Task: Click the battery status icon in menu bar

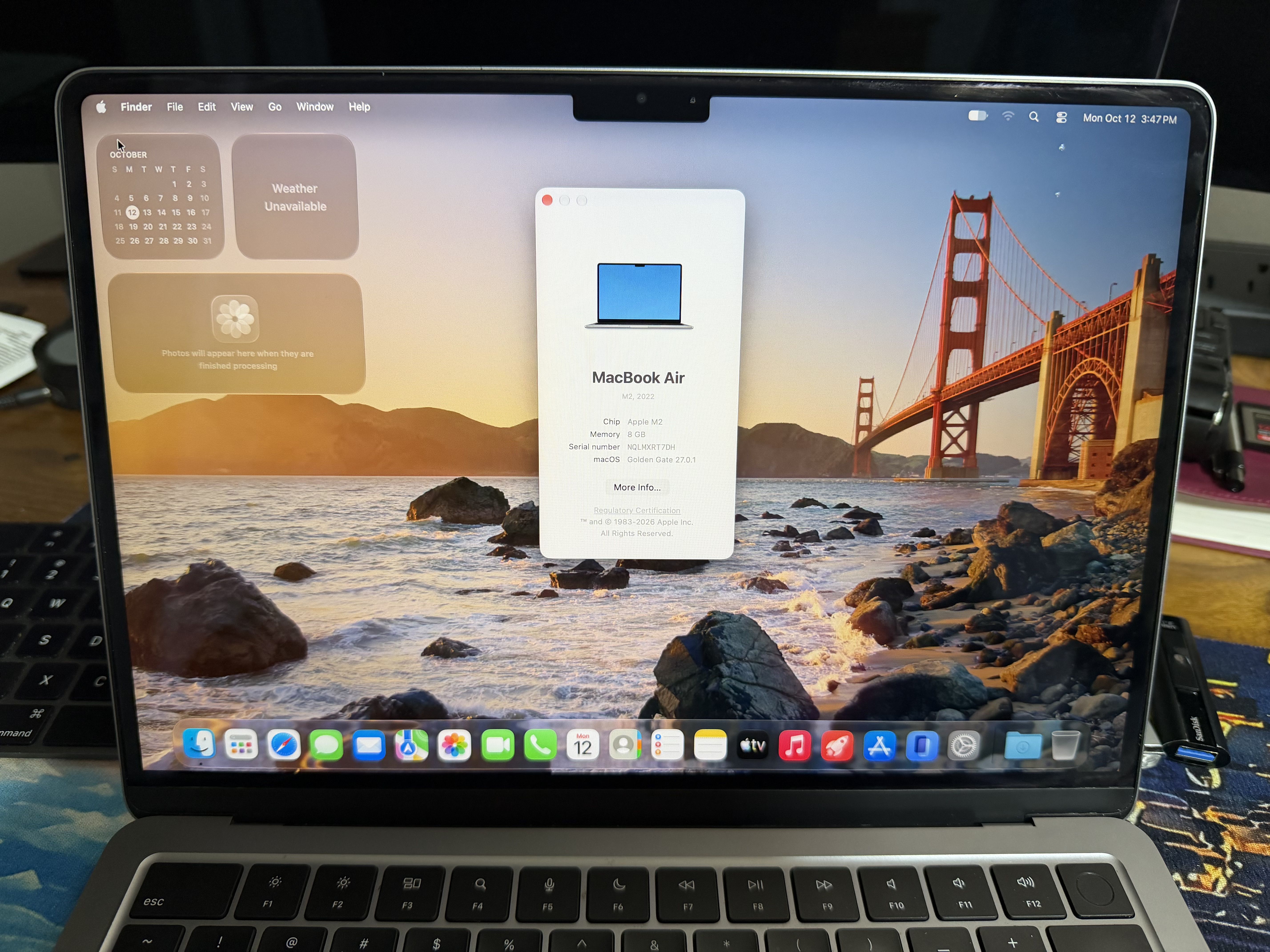Action: [x=978, y=116]
